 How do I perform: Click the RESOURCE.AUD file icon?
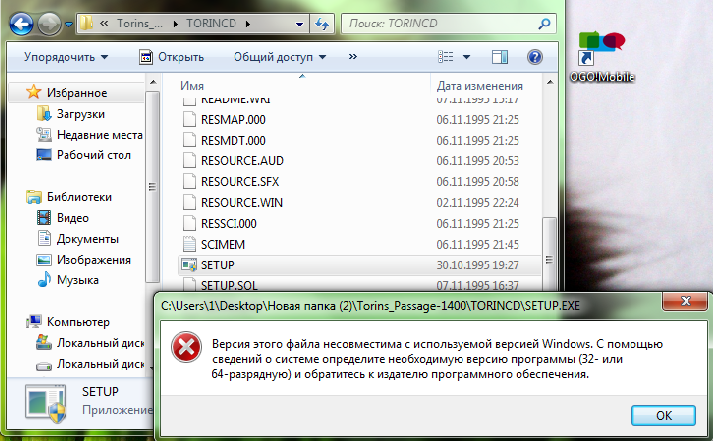(x=189, y=160)
